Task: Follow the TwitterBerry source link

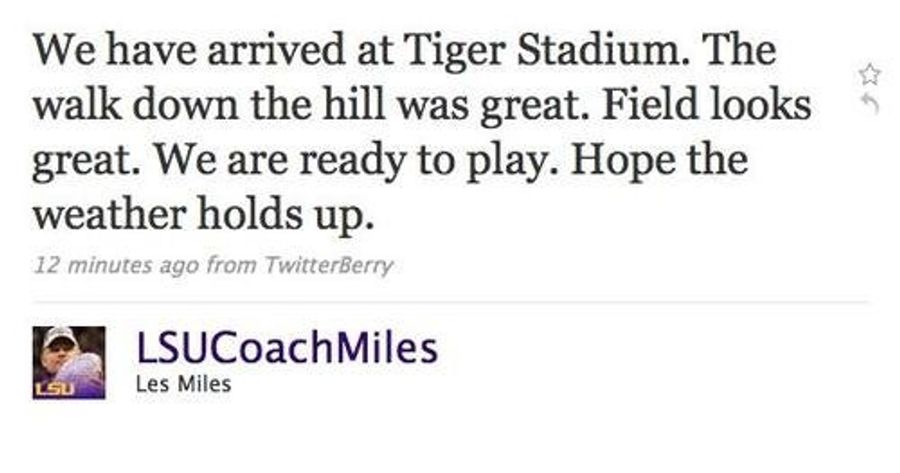Action: click(328, 266)
